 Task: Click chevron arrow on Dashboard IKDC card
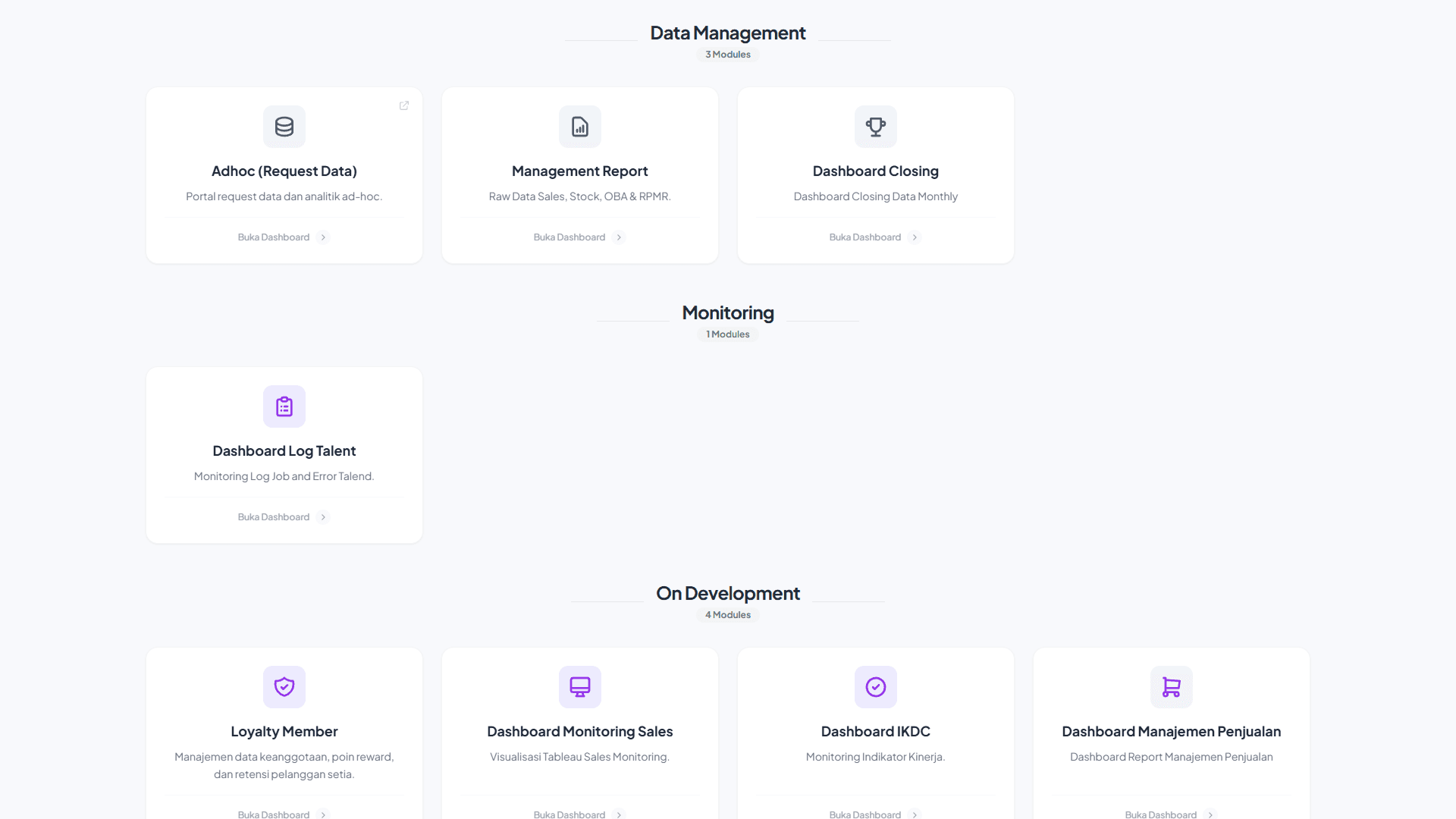click(x=915, y=814)
